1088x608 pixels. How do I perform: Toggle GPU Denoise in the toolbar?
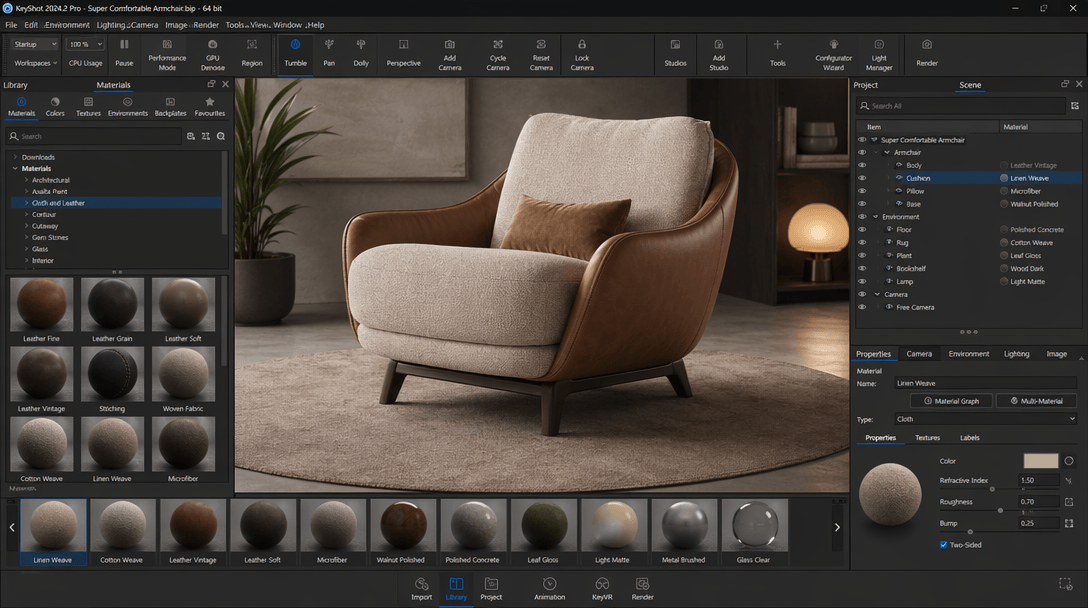213,52
